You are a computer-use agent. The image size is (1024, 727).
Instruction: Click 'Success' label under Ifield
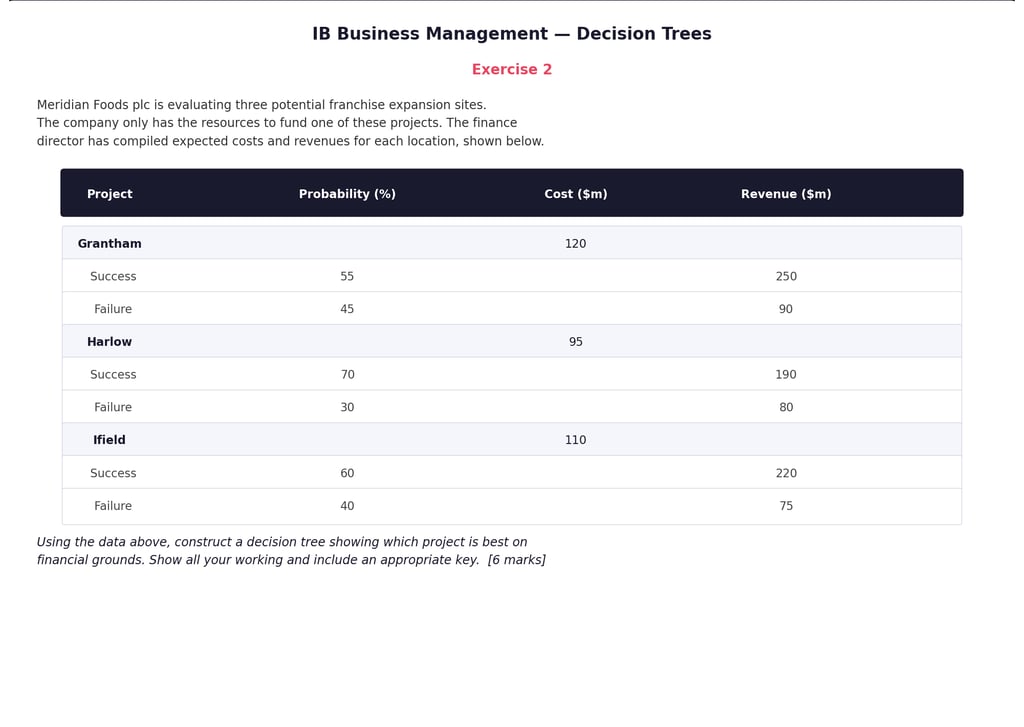coord(113,473)
